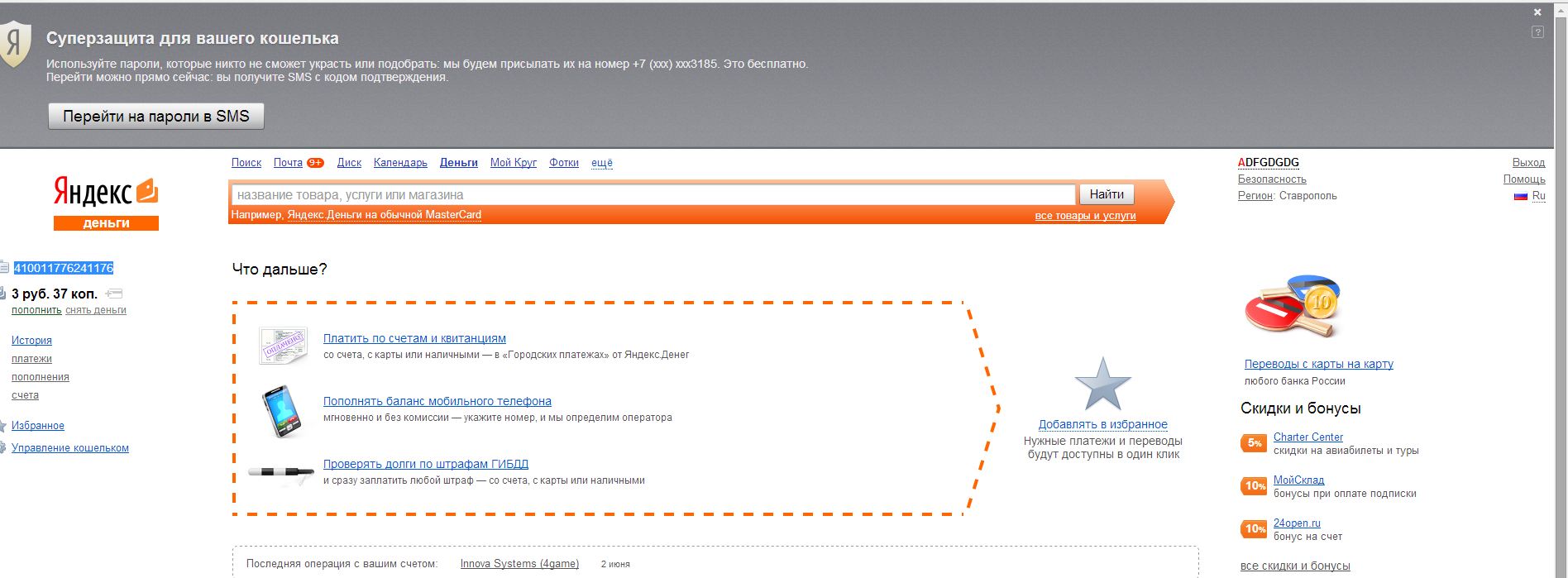The width and height of the screenshot is (1568, 578).
Task: Click the card icon beside the balance
Action: [114, 294]
